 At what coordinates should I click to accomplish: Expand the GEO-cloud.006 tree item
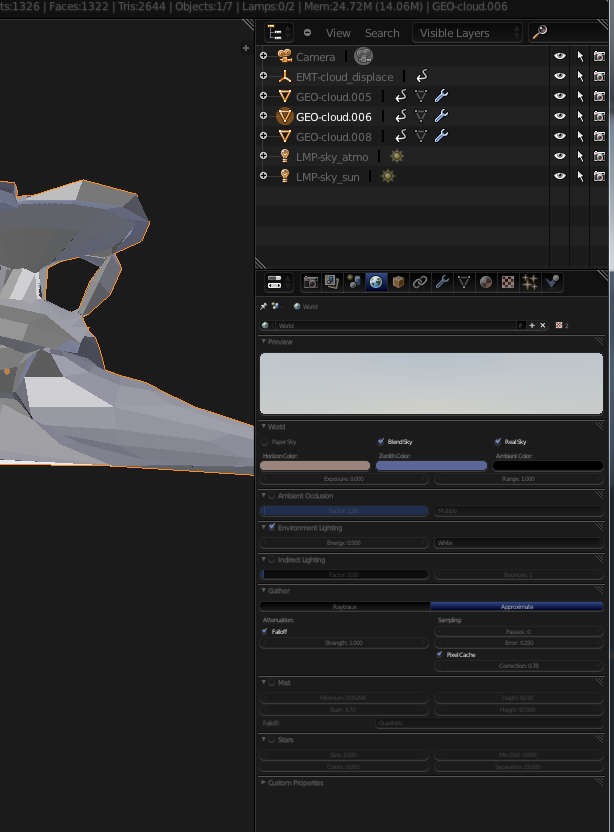coord(263,116)
